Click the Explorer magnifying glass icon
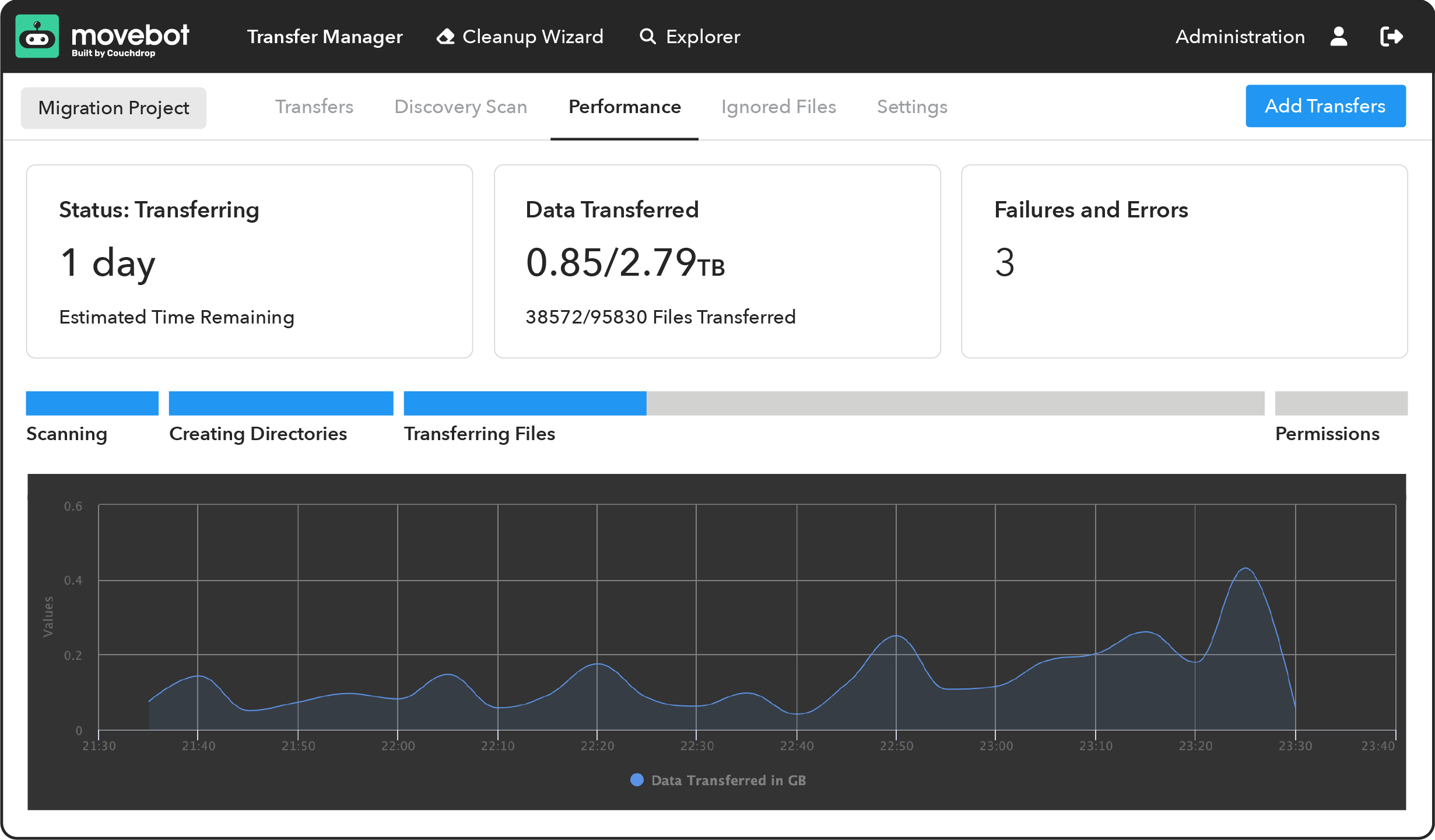This screenshot has height=840, width=1435. pos(647,37)
